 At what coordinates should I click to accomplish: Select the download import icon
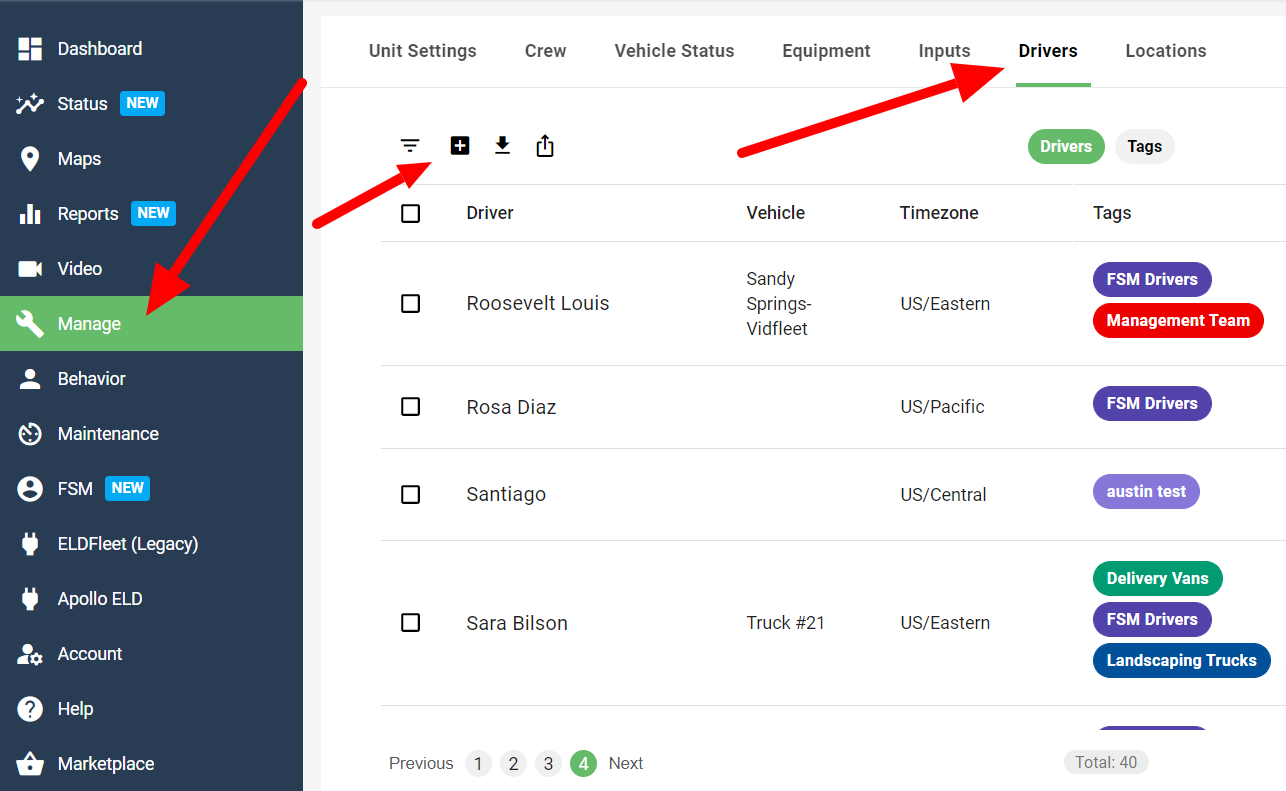click(x=502, y=145)
